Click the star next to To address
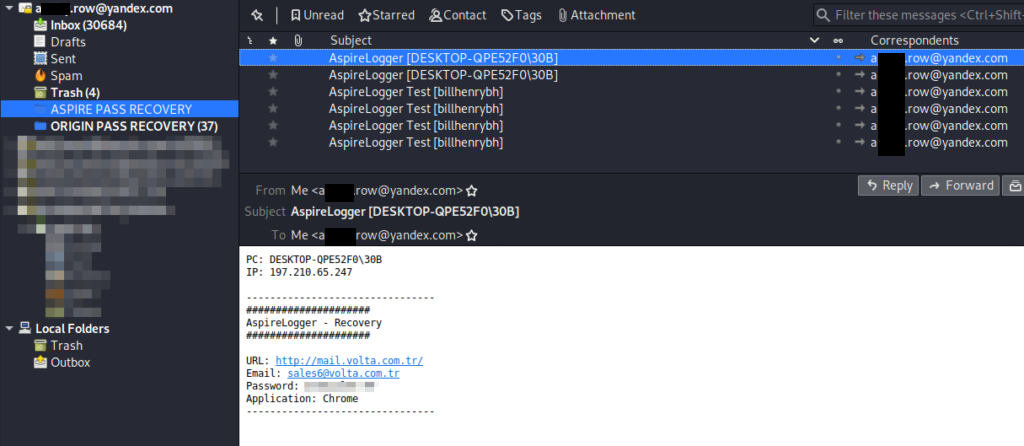 [472, 235]
